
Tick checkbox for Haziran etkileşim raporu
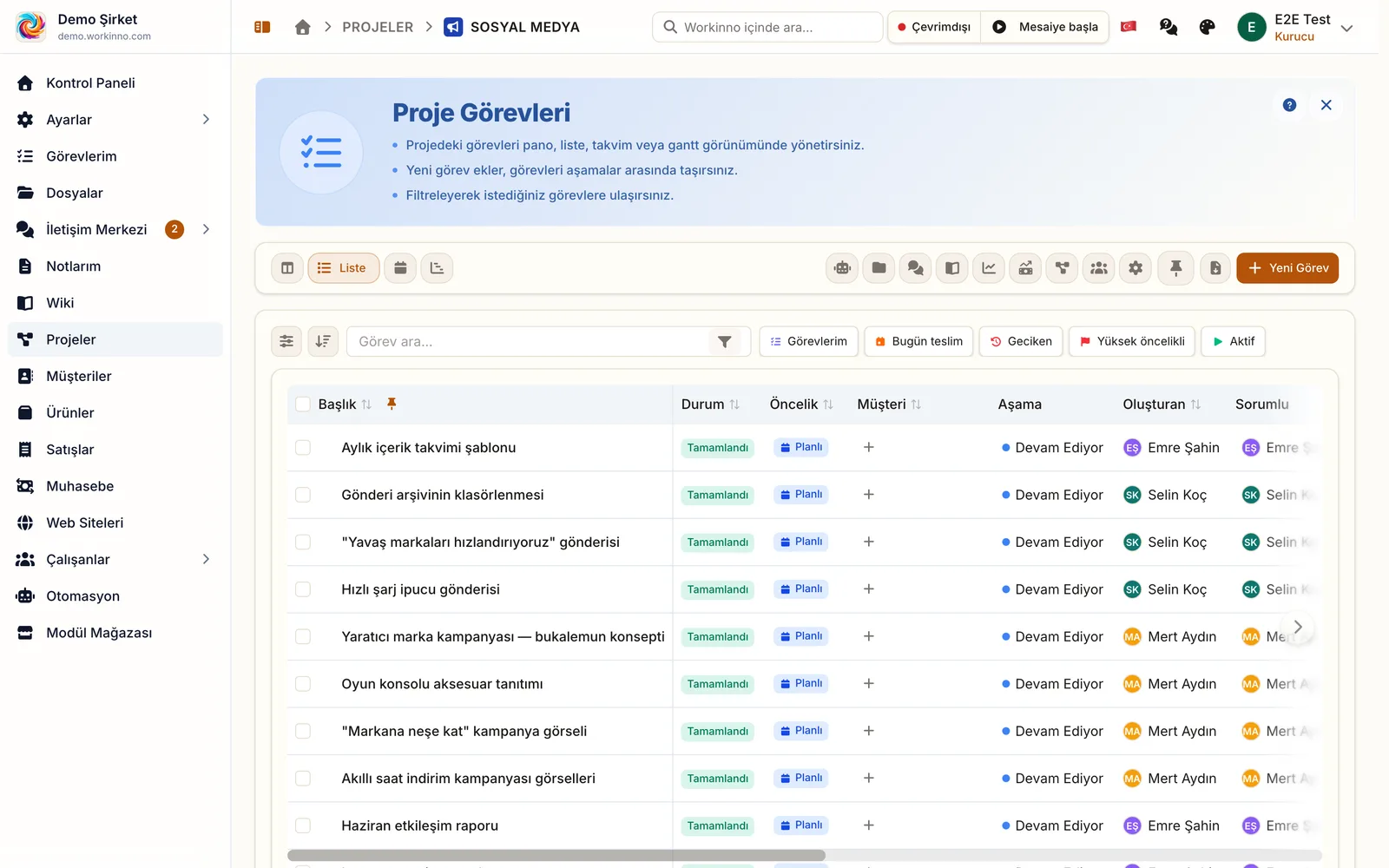tap(303, 826)
